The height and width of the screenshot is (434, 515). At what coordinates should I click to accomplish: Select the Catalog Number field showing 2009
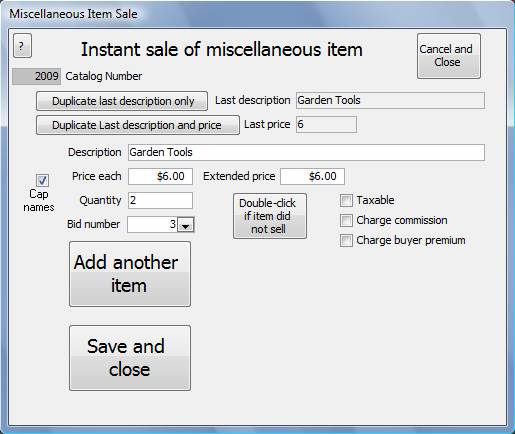pyautogui.click(x=37, y=76)
